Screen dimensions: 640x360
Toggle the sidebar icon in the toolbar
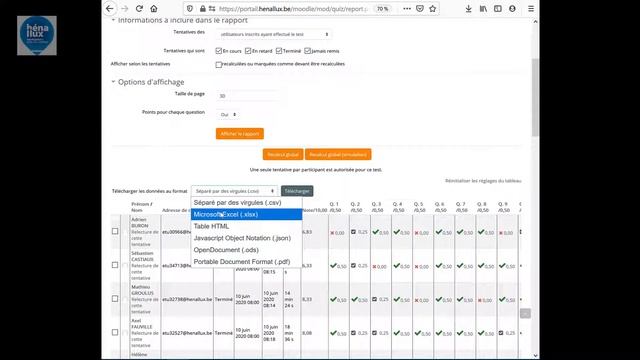click(x=498, y=9)
